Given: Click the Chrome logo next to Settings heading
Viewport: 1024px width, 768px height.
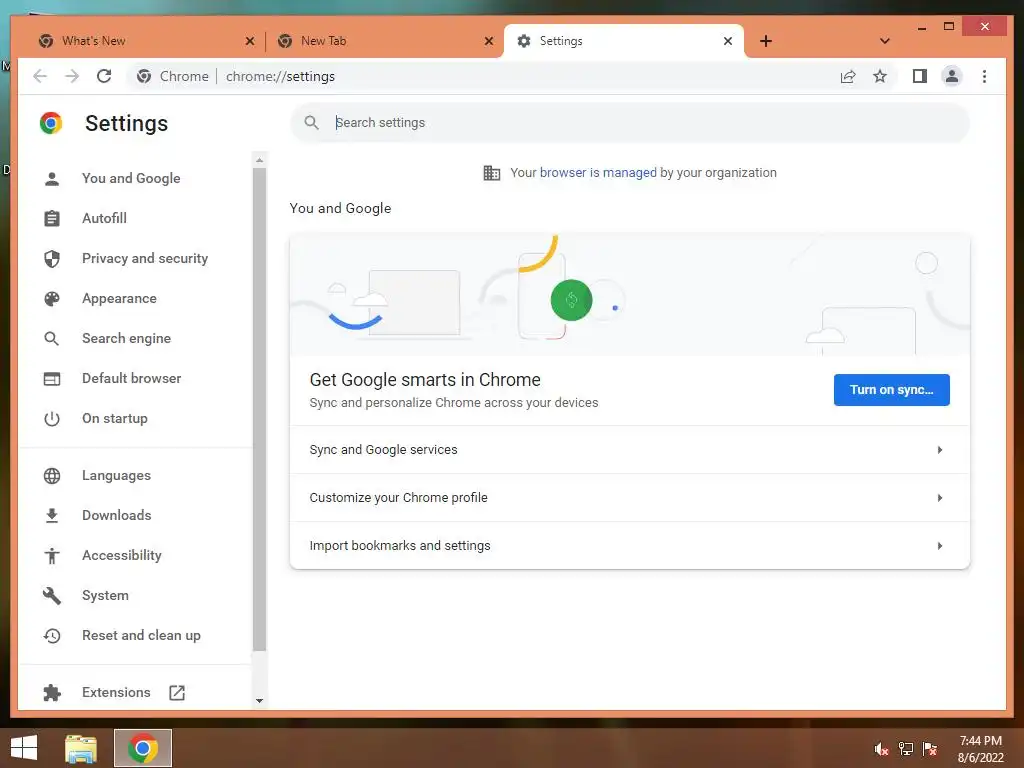Looking at the screenshot, I should 51,123.
